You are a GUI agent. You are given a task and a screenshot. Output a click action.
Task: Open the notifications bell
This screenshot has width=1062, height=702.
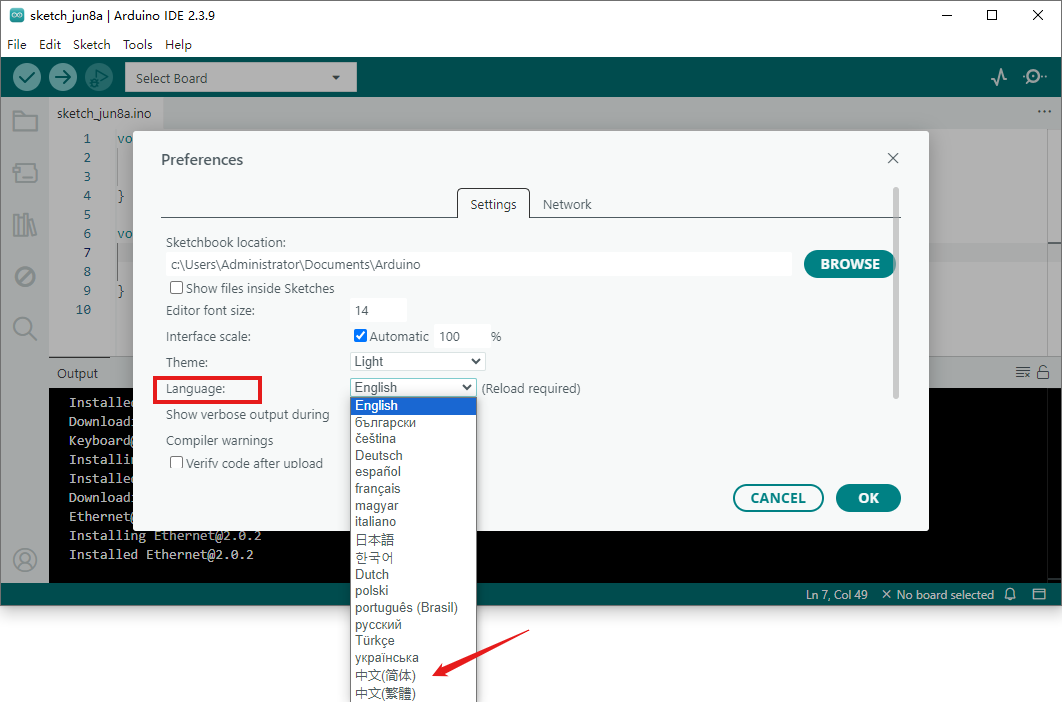1010,594
